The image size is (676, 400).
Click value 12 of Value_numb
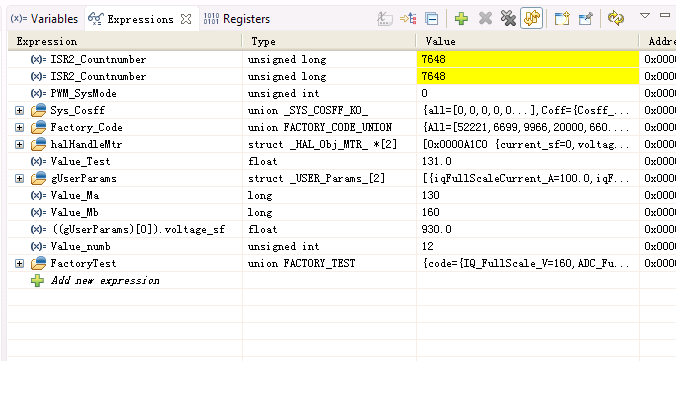click(x=427, y=247)
